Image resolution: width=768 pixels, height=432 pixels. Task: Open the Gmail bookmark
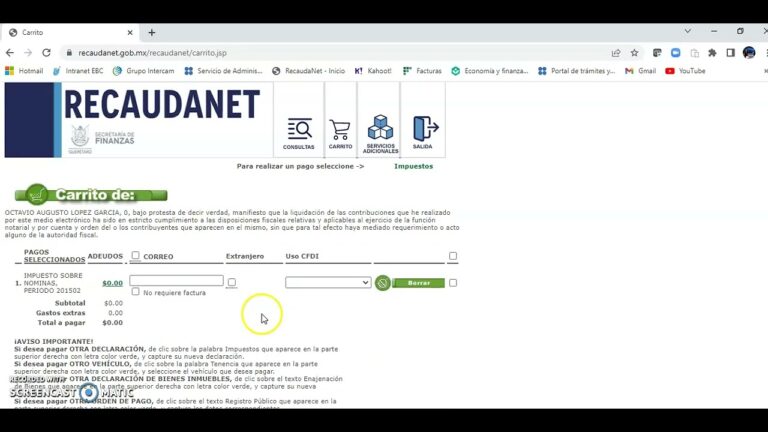click(640, 71)
